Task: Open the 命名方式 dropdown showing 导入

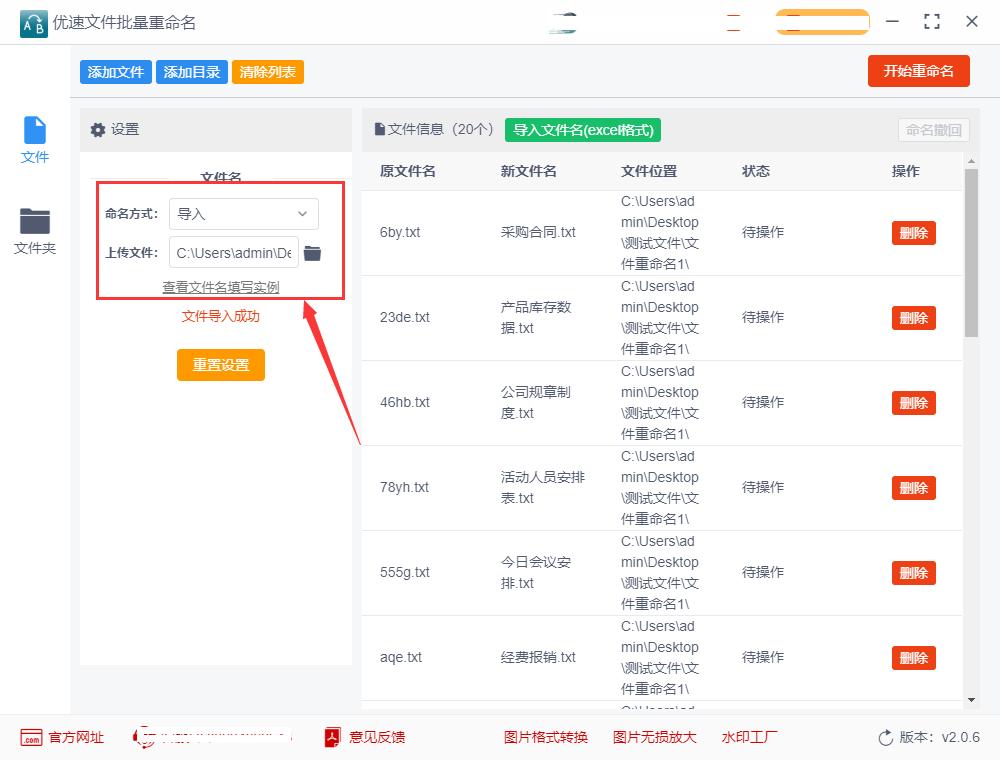Action: 244,214
